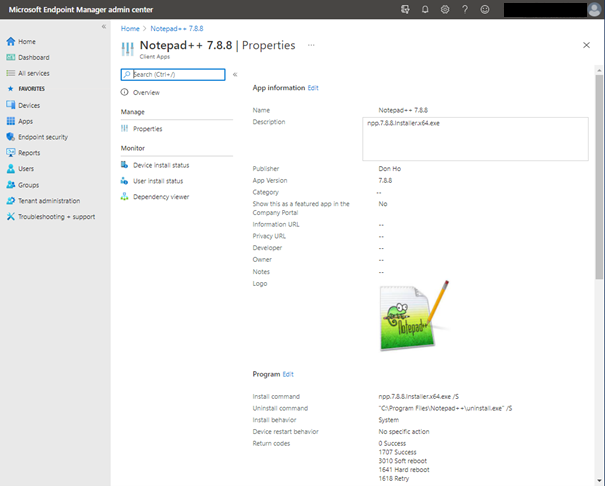Click Microsoft Endpoint Manager admin center title
Screen dimensions: 605x486
[x=81, y=10]
